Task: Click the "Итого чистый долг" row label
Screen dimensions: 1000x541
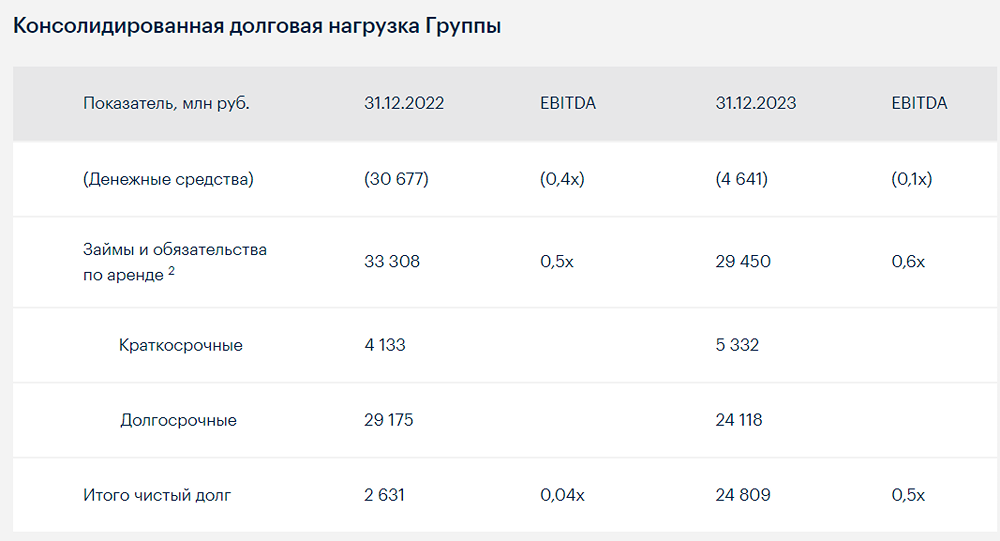Action: click(157, 495)
